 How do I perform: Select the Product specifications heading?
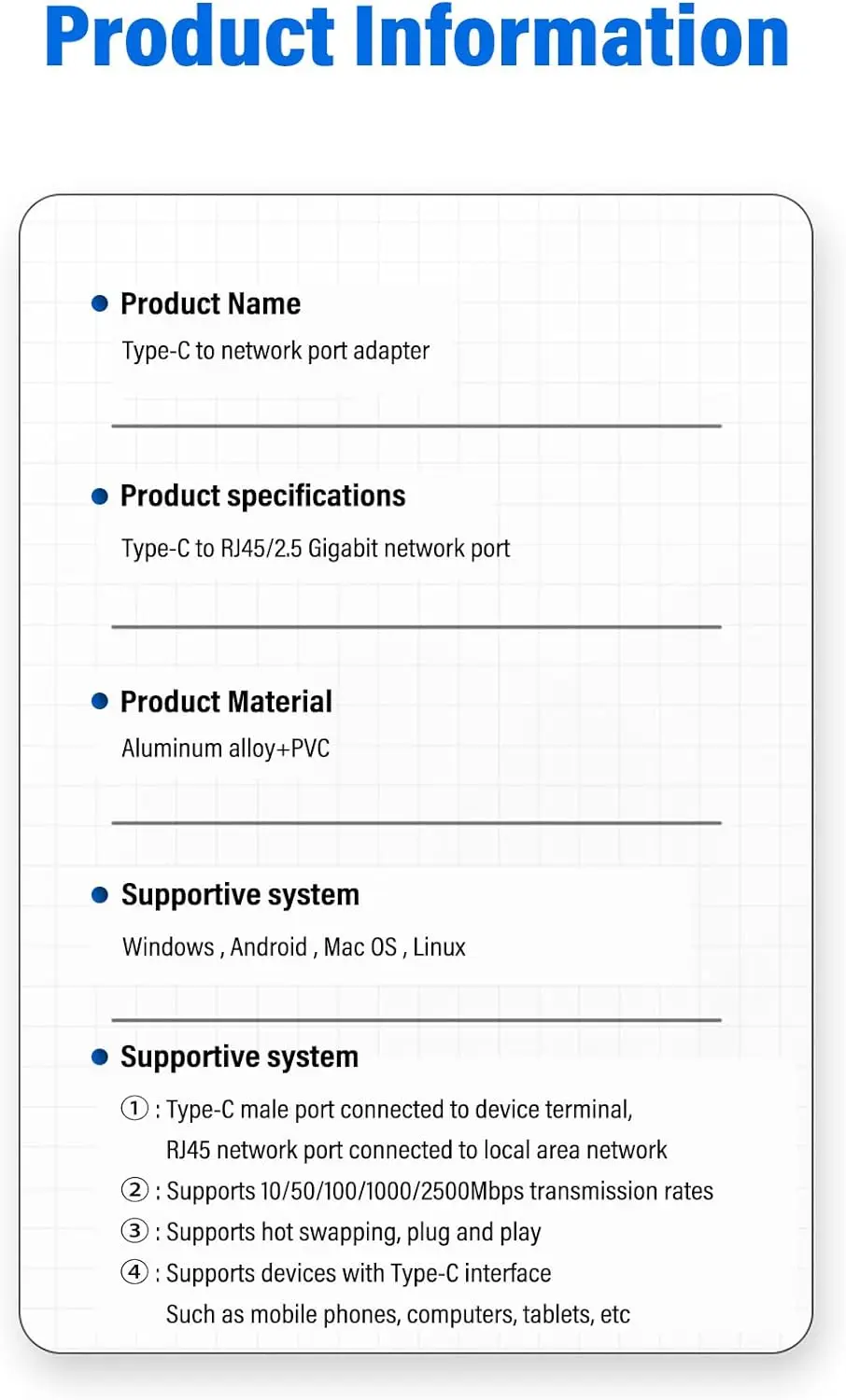click(263, 497)
